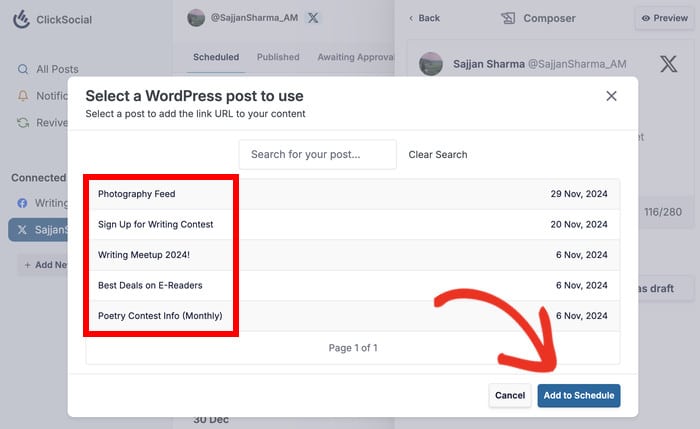The image size is (700, 429).
Task: Click the 20 Nov, 2024 date cell
Action: (x=579, y=224)
